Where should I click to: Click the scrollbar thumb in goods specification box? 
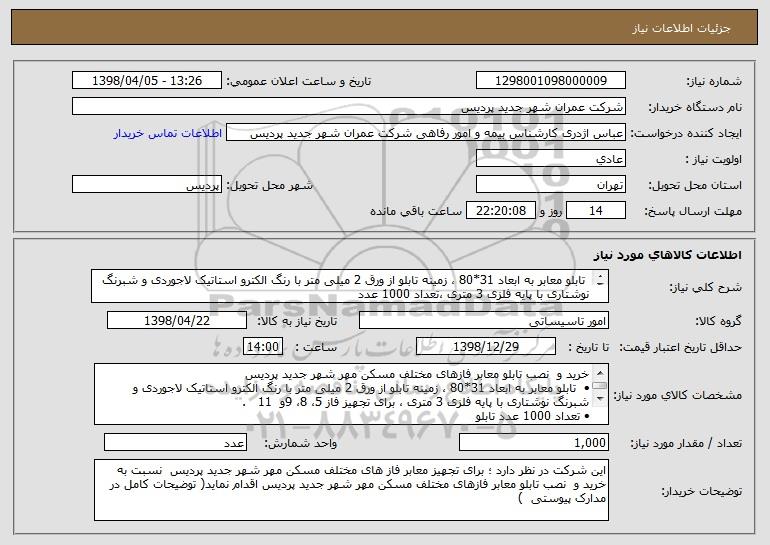(600, 386)
